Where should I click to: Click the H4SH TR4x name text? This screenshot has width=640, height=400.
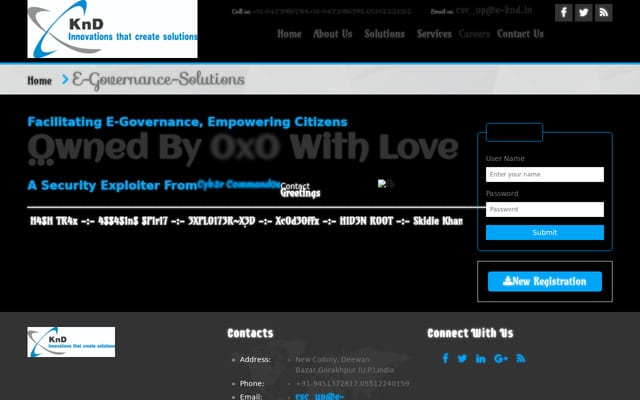(54, 221)
